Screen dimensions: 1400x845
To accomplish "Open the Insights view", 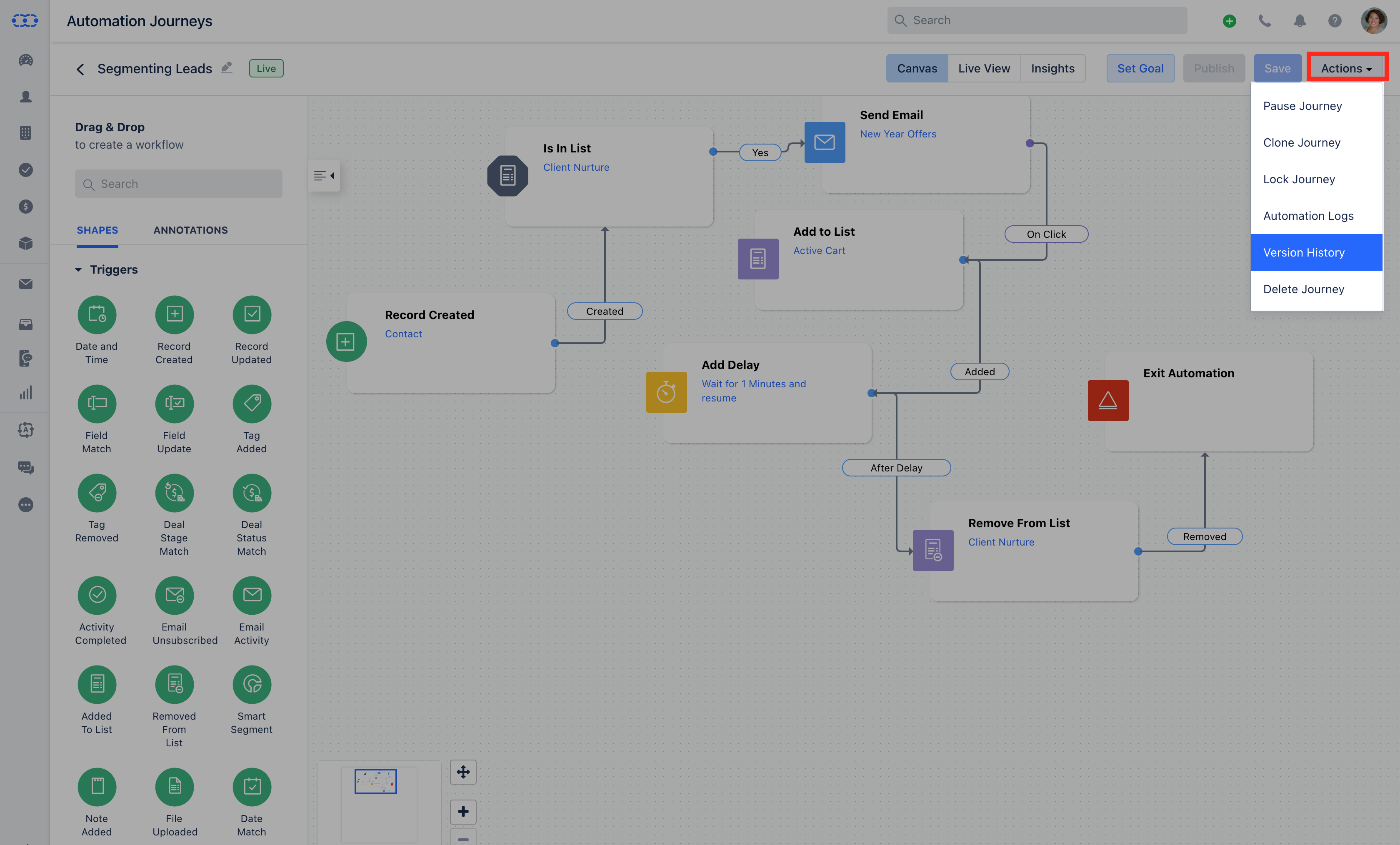I will click(x=1053, y=68).
